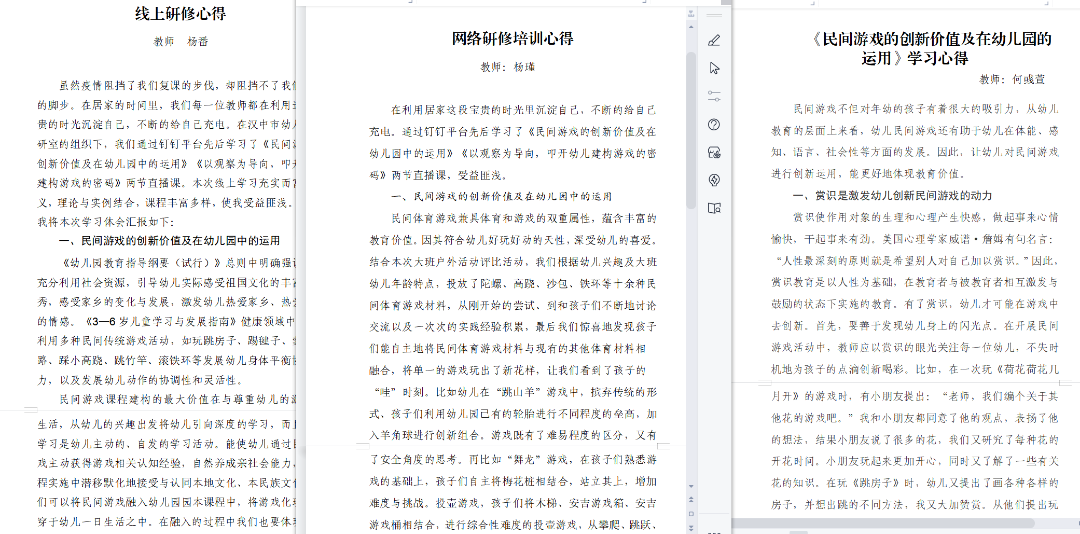Click the ellipsis more icon below the sidebar

click(x=714, y=531)
